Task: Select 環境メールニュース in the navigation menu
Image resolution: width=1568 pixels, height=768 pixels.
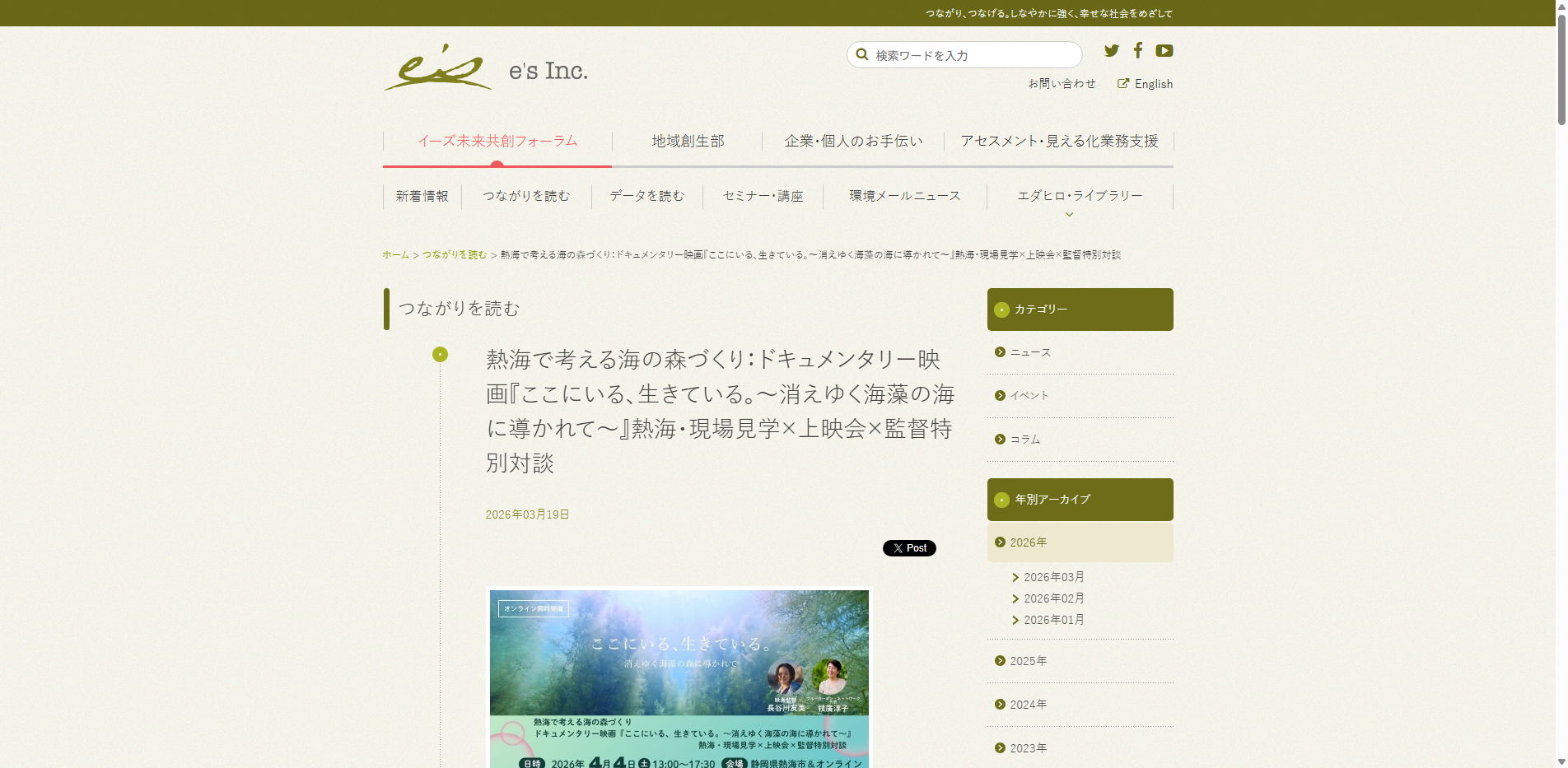Action: click(x=904, y=196)
